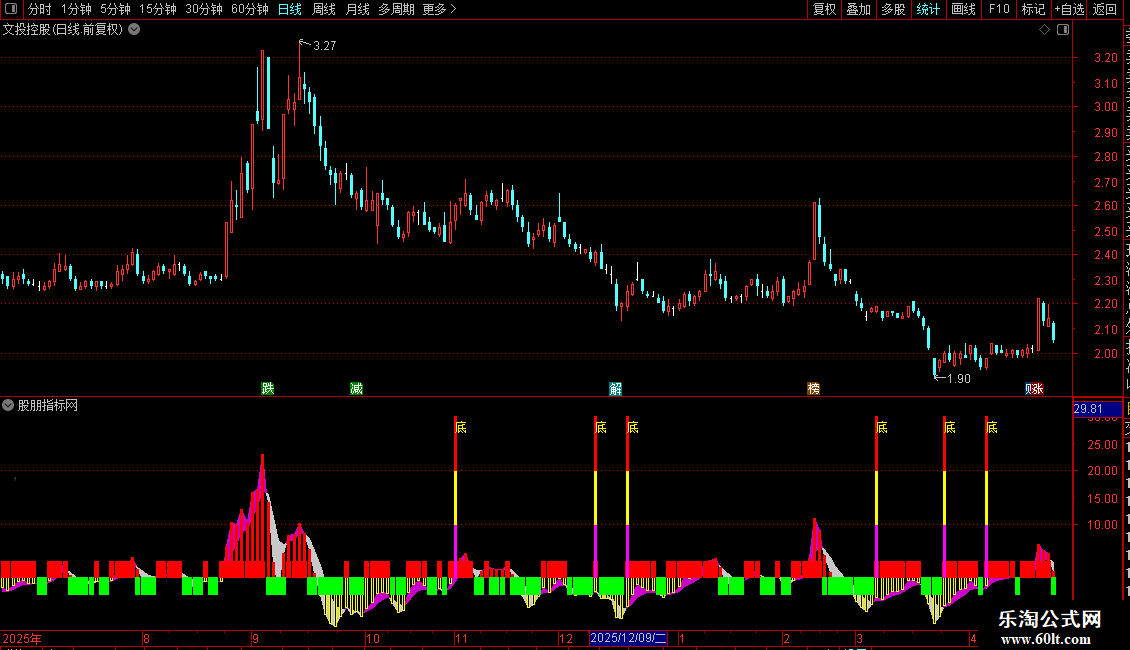Click the 2025/12/09/二 date label
The height and width of the screenshot is (650, 1130).
click(628, 638)
